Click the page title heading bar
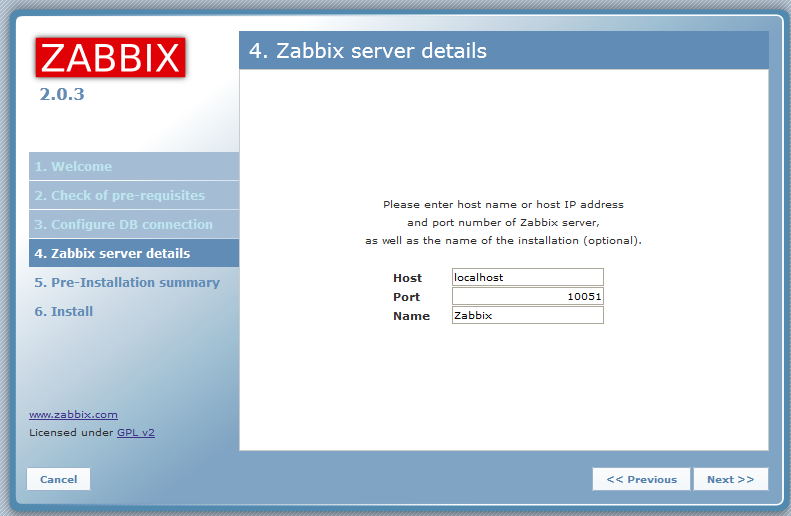The image size is (791, 516). point(503,51)
